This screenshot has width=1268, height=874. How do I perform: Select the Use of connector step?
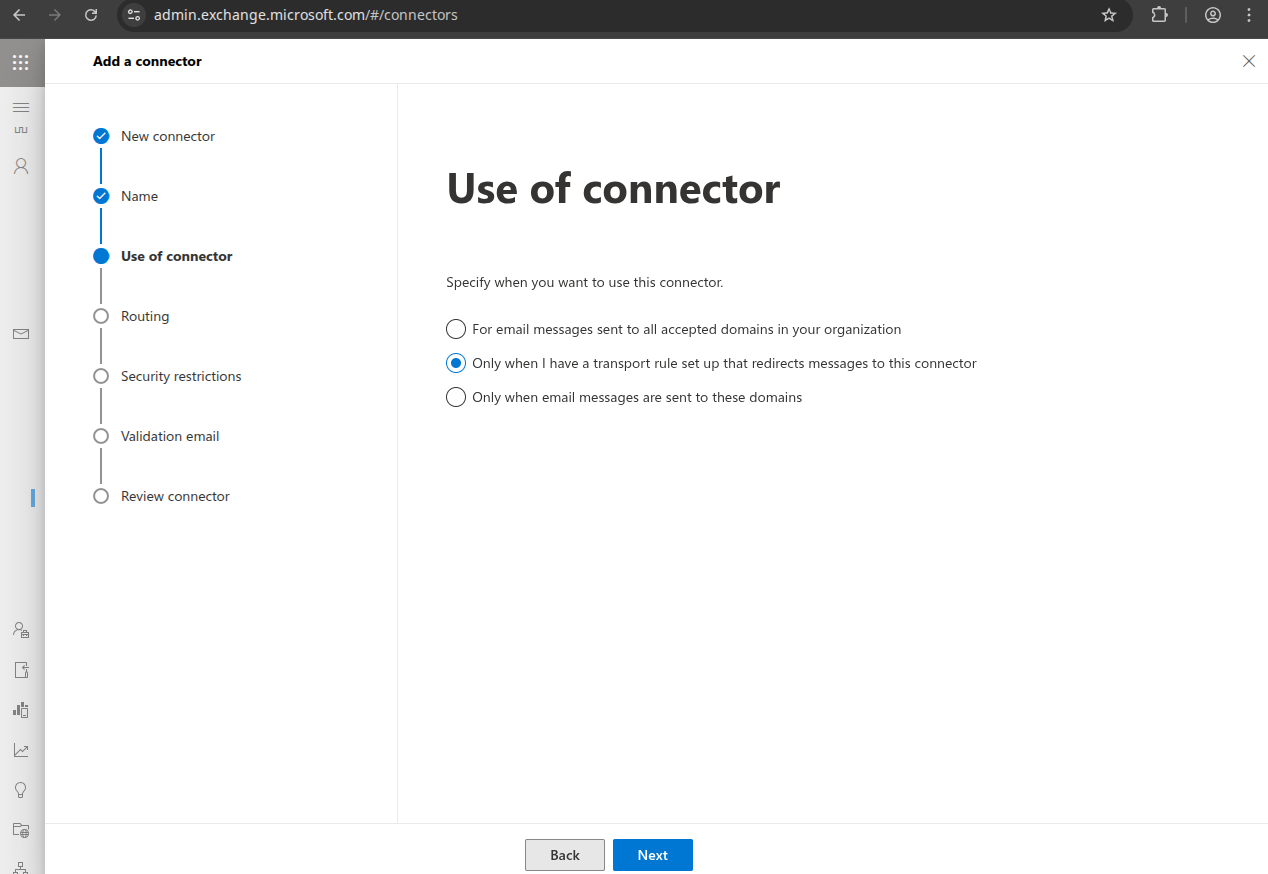(x=163, y=256)
